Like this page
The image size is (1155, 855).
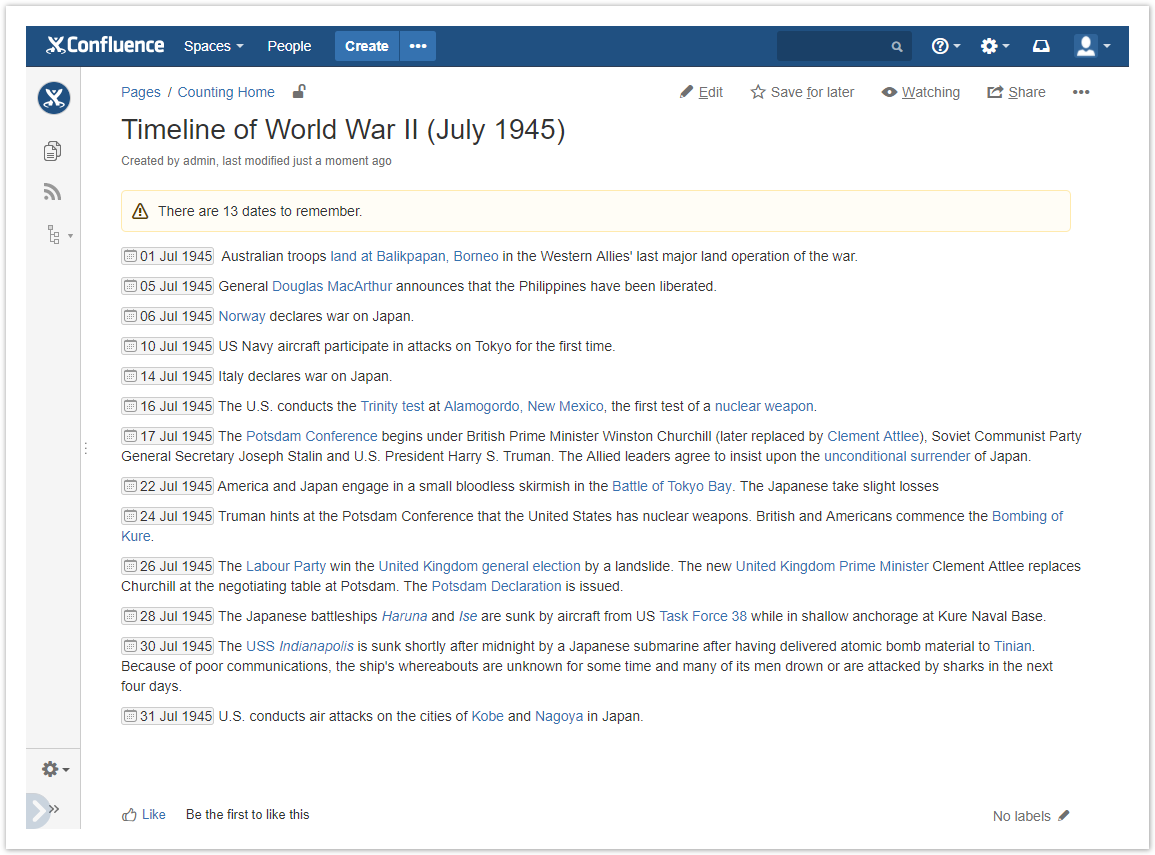(144, 814)
